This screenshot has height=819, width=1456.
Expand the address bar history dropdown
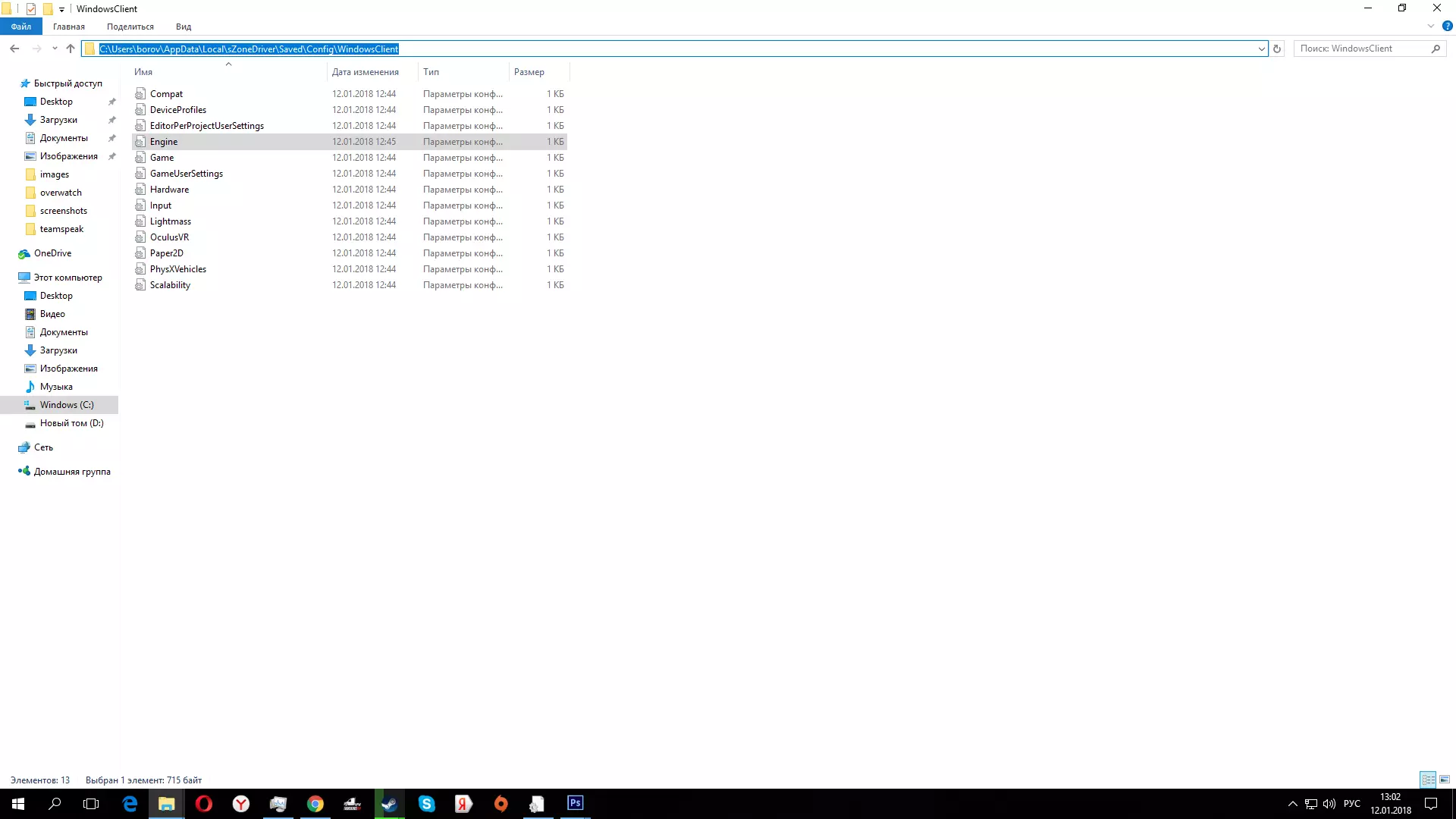coord(1261,49)
